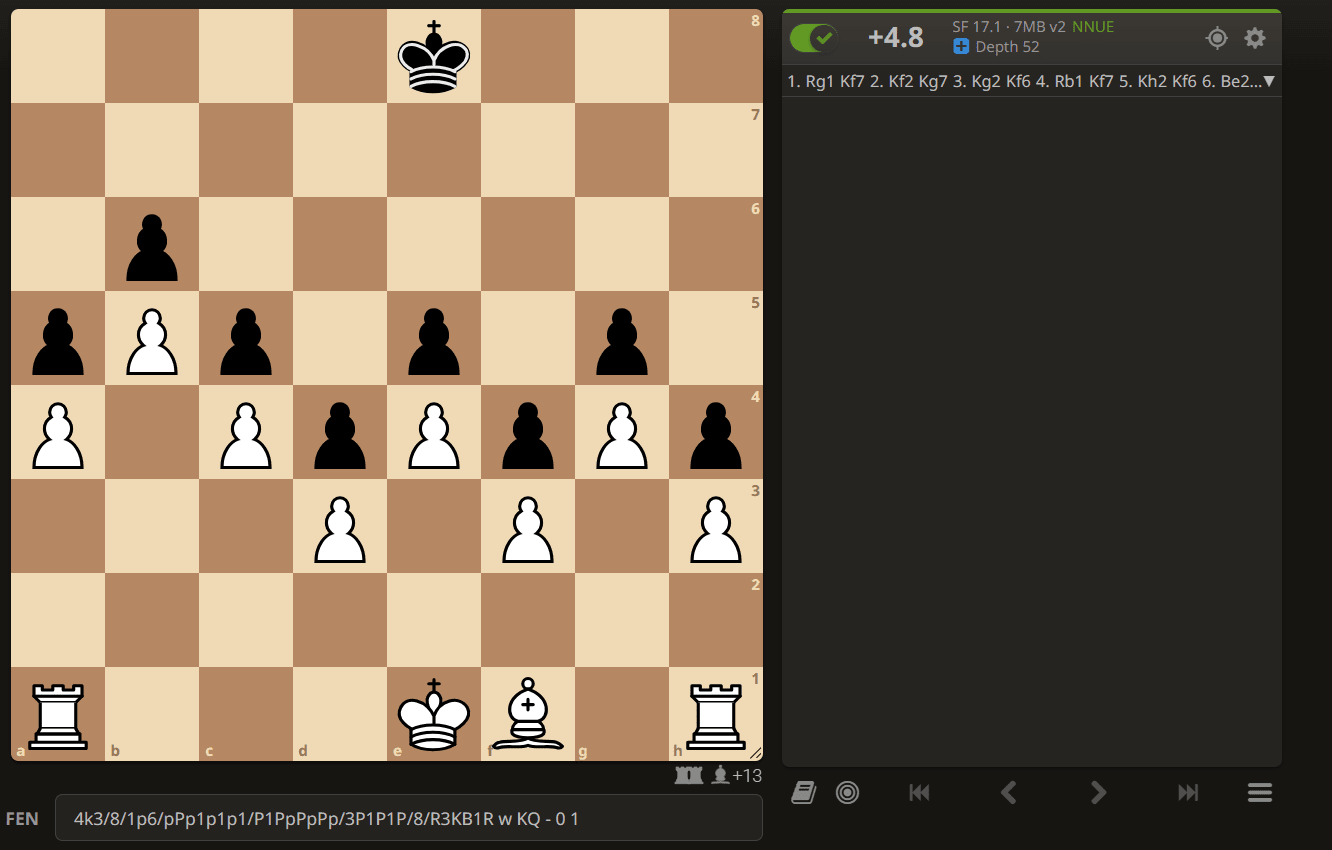Select the white king on e1
This screenshot has width=1332, height=850.
click(x=434, y=714)
